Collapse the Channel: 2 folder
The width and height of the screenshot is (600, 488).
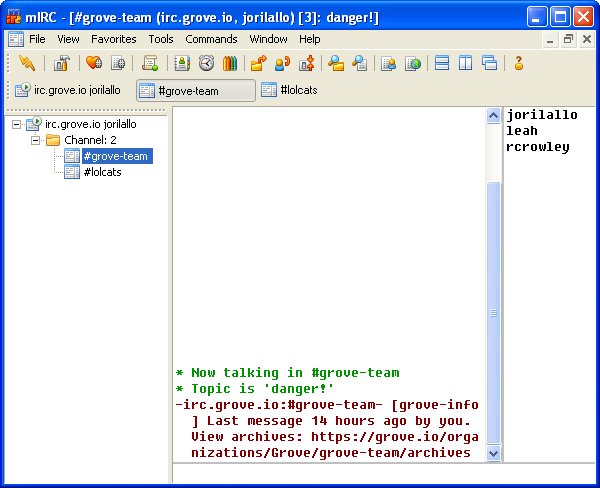[36, 140]
